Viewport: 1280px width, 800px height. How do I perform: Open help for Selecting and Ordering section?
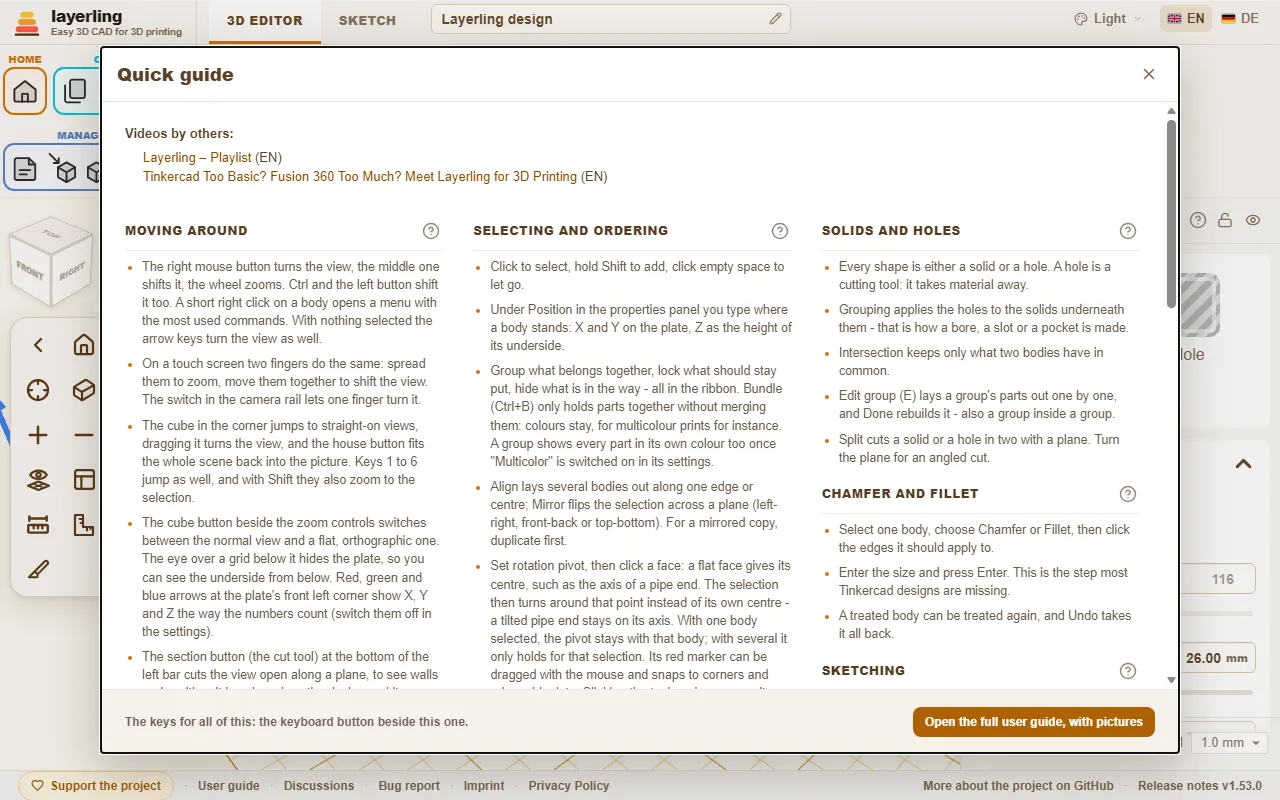point(780,231)
